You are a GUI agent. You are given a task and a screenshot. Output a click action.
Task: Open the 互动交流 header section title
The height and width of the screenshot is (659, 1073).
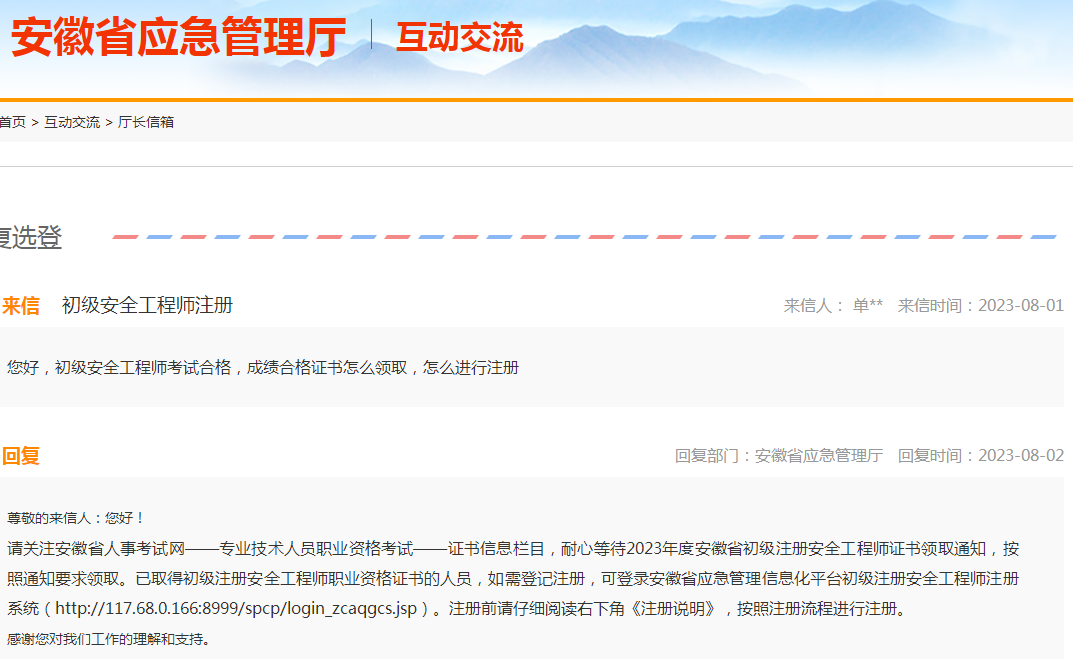[x=459, y=38]
